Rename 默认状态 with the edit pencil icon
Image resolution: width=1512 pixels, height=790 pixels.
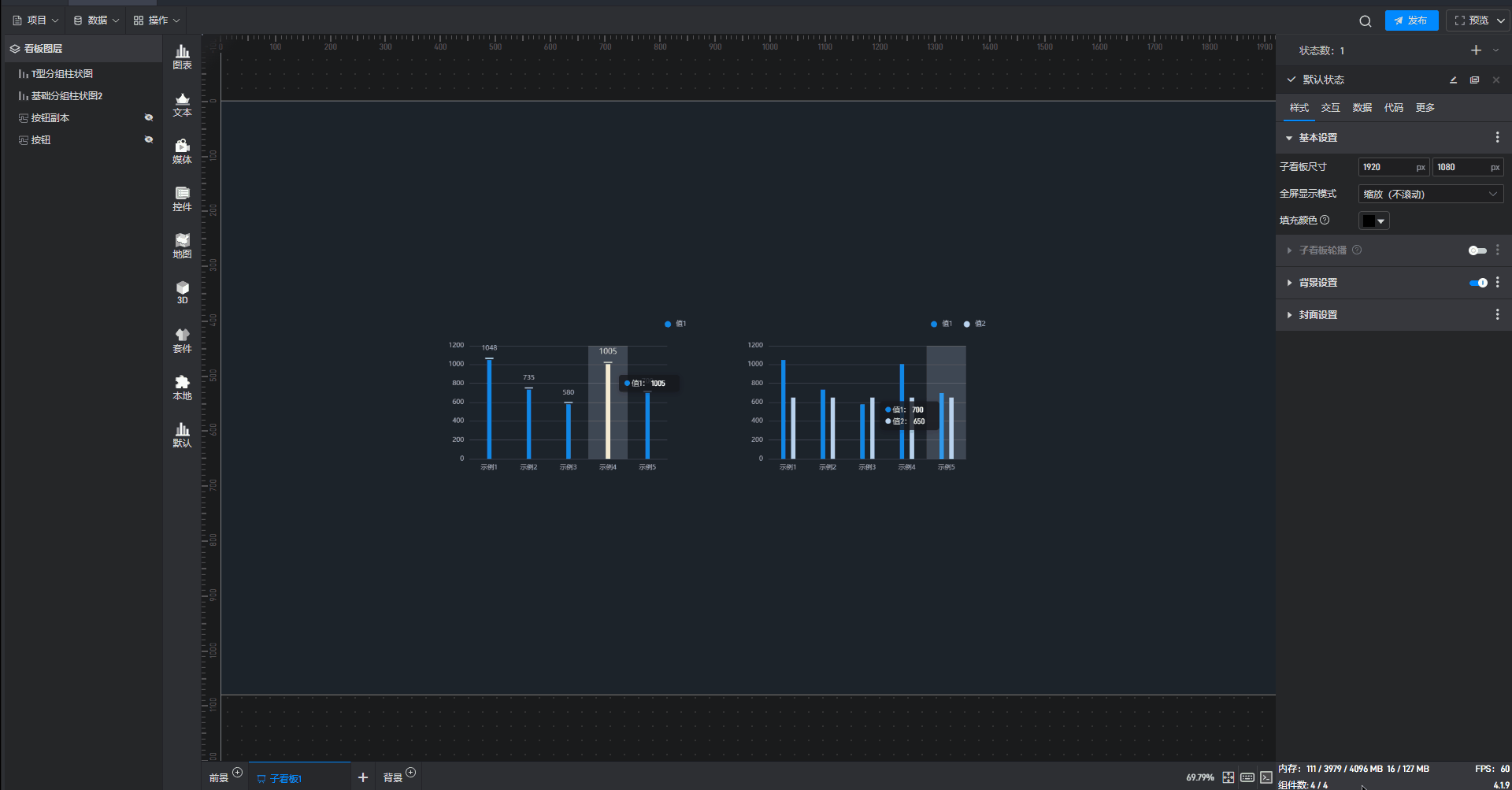click(1453, 80)
